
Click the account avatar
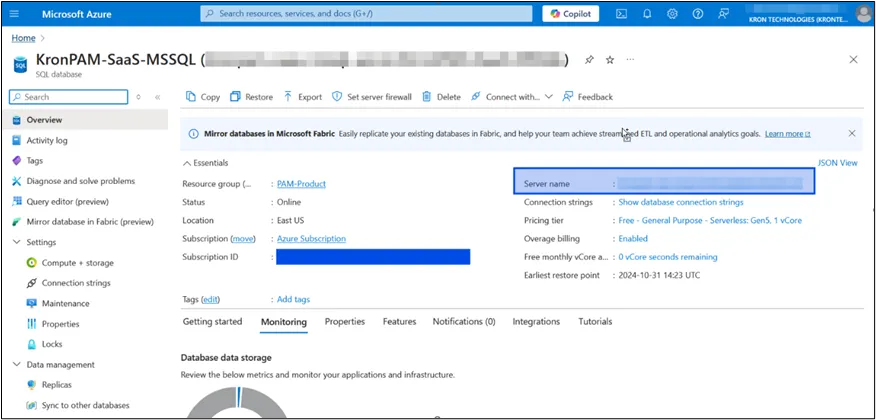pyautogui.click(x=863, y=13)
